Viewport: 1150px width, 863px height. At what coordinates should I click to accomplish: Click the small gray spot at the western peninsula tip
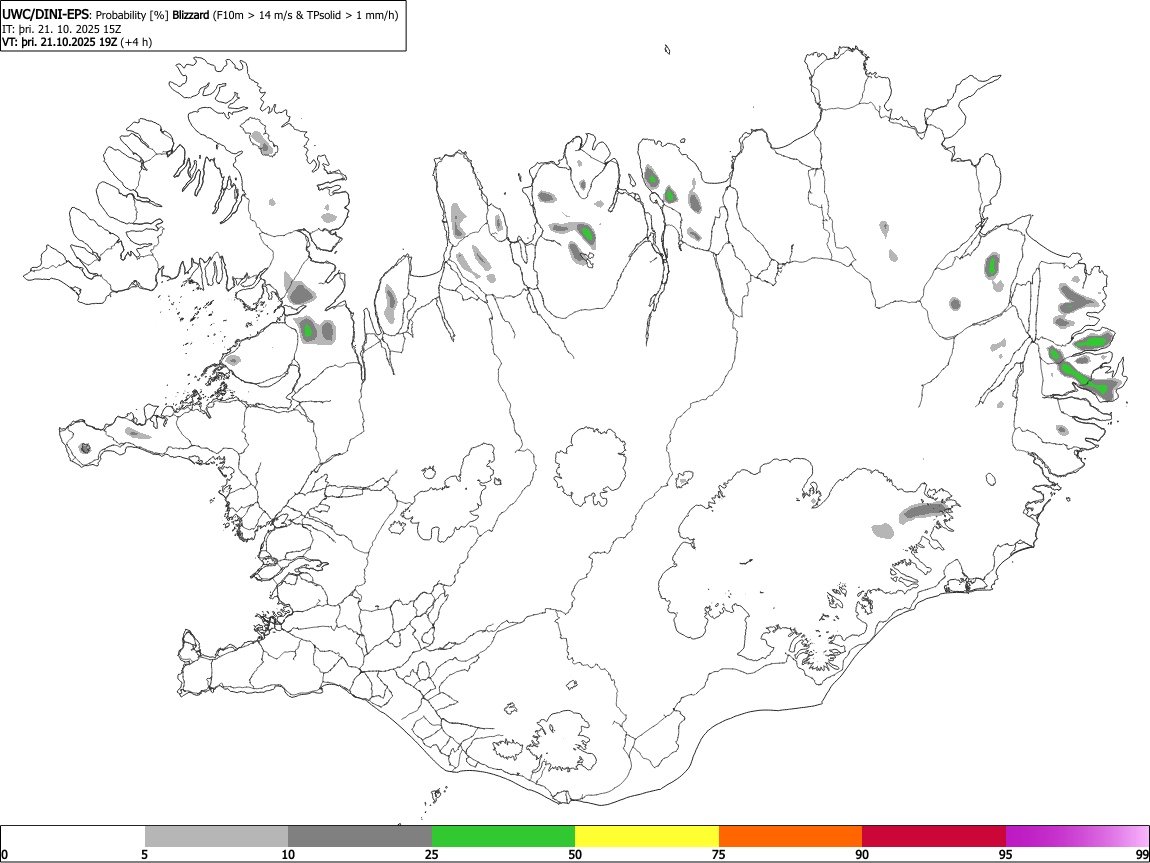click(x=85, y=448)
